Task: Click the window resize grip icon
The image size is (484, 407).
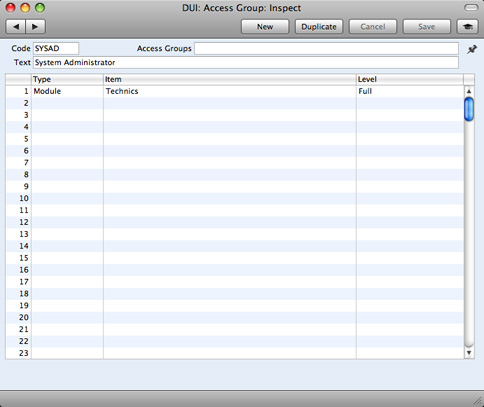Action: tap(478, 401)
